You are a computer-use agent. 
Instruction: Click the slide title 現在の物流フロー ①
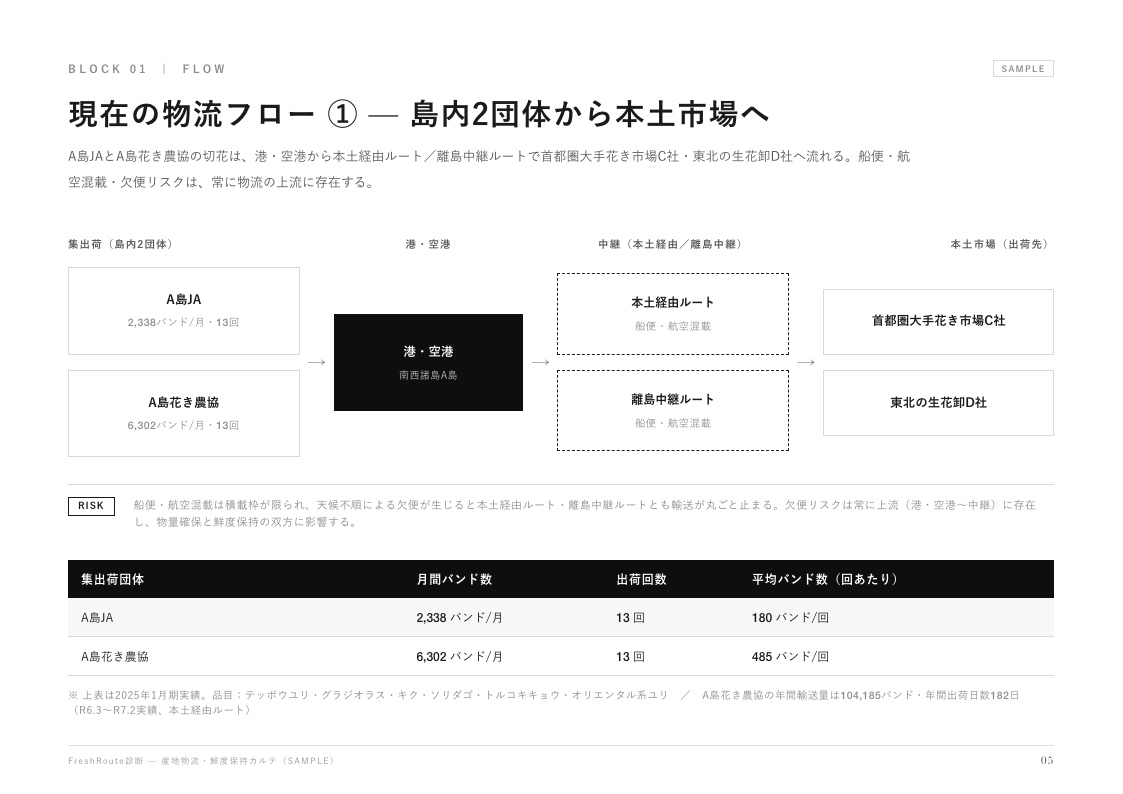(213, 115)
